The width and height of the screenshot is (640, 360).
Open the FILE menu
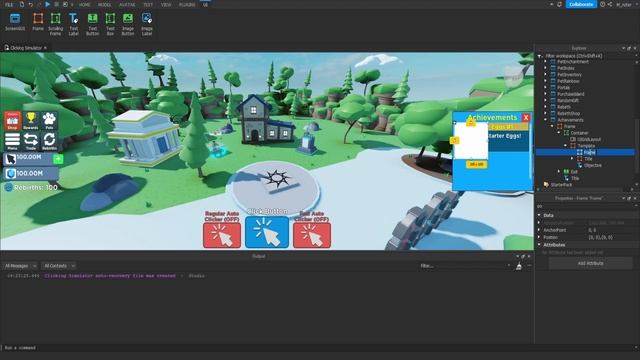click(9, 4)
